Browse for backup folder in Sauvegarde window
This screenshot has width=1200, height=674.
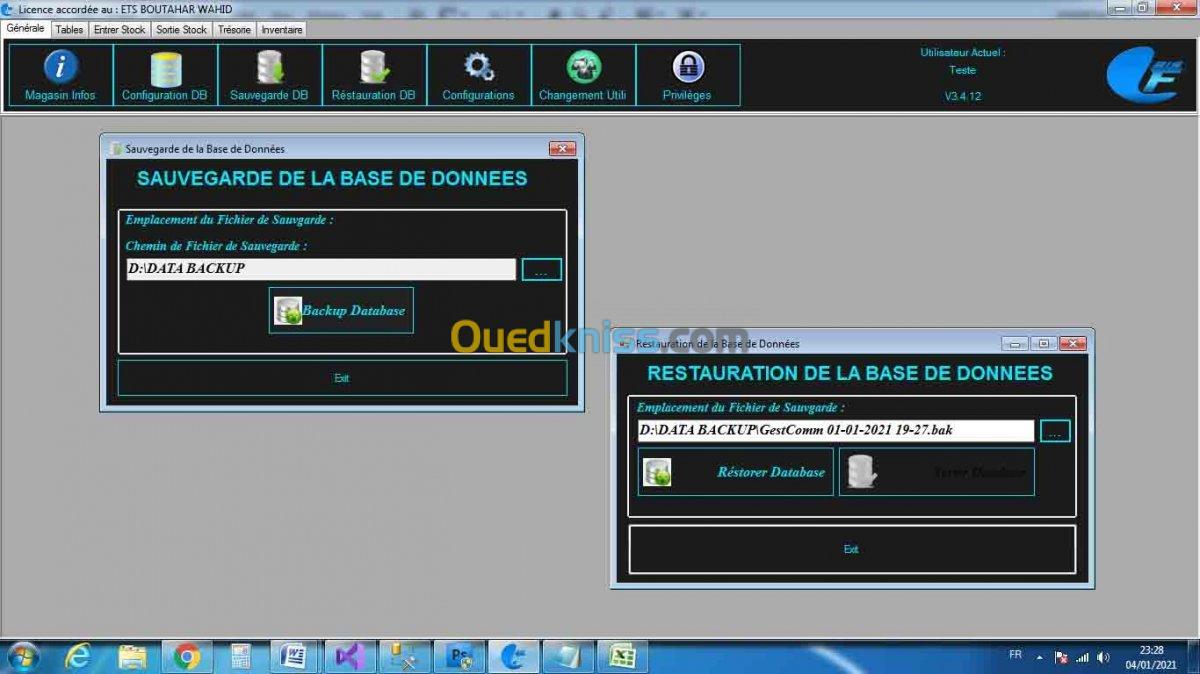[x=542, y=269]
